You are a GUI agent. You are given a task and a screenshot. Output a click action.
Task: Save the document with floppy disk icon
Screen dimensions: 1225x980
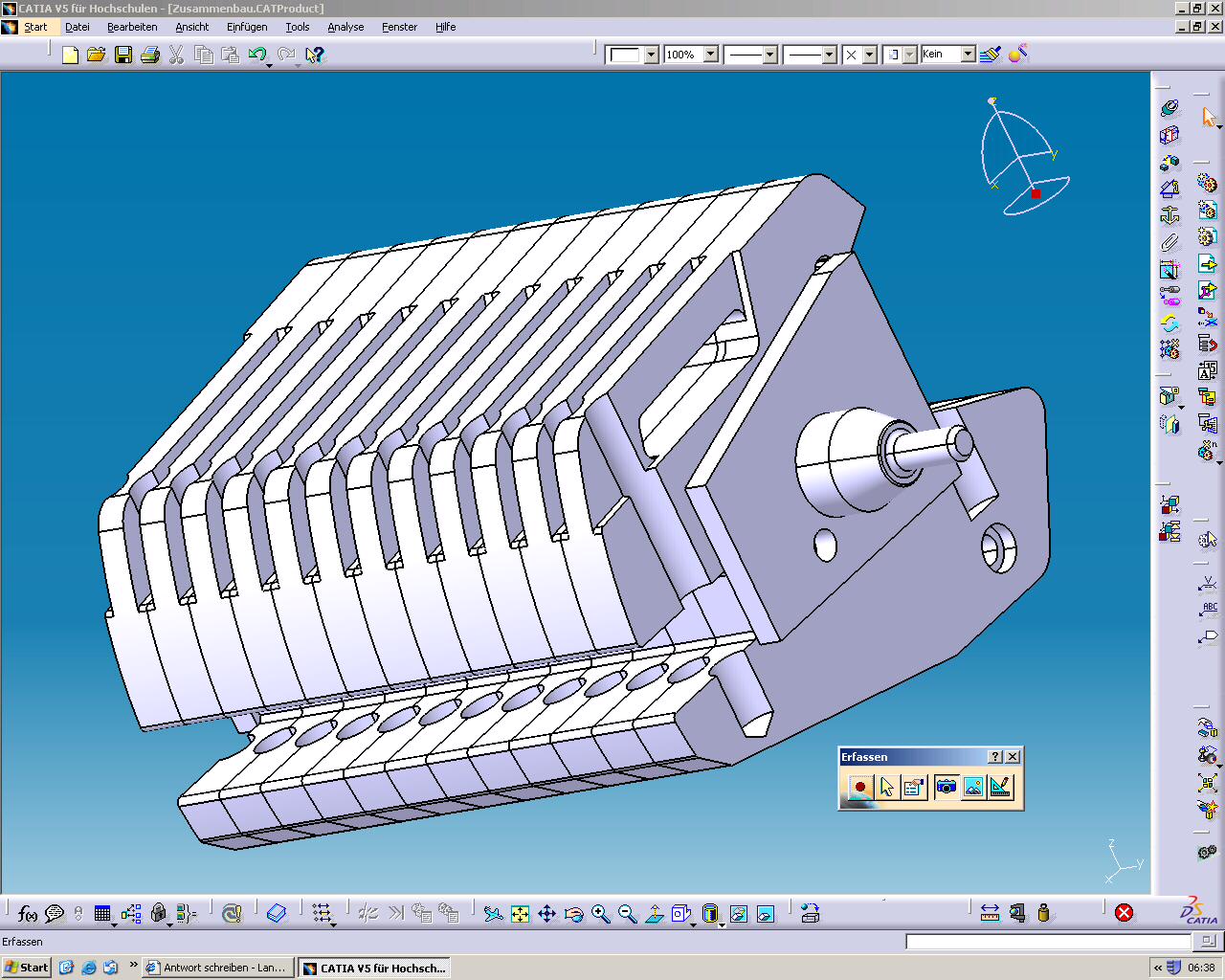coord(122,56)
